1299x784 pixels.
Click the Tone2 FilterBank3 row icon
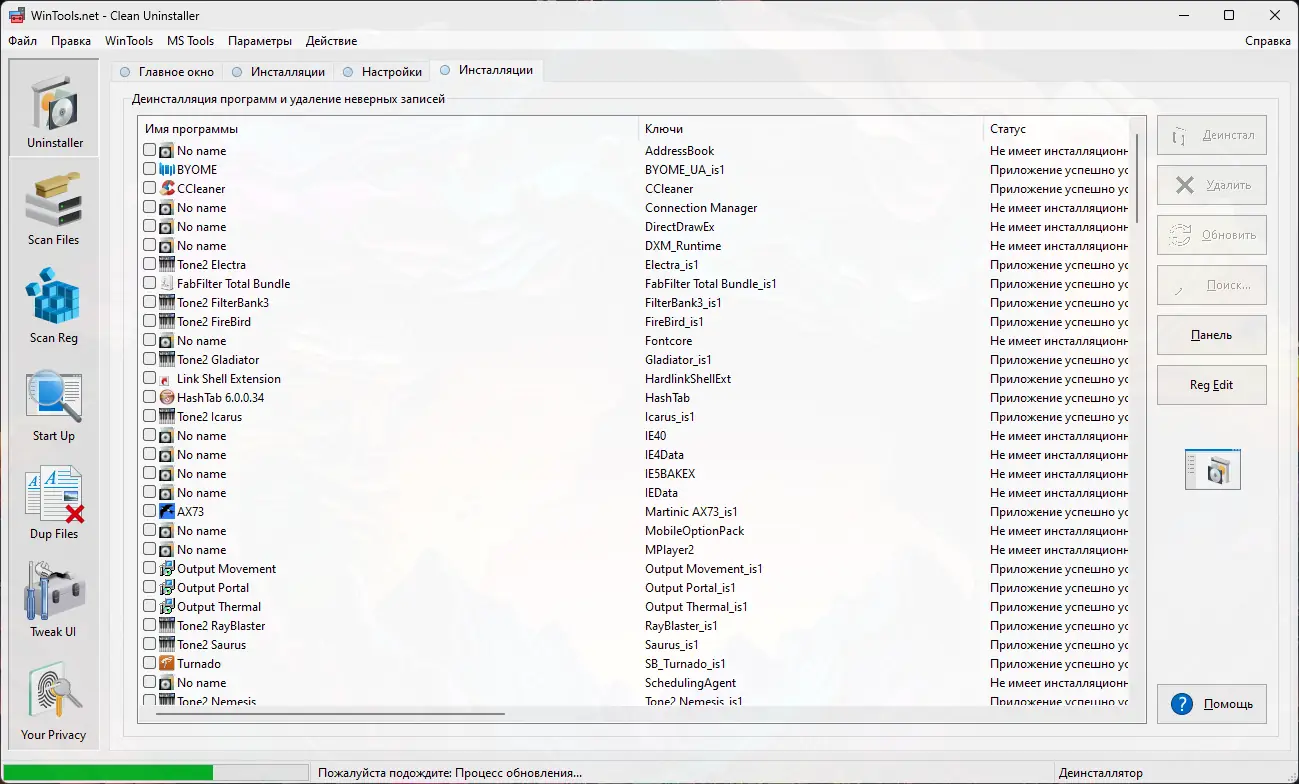tap(167, 303)
